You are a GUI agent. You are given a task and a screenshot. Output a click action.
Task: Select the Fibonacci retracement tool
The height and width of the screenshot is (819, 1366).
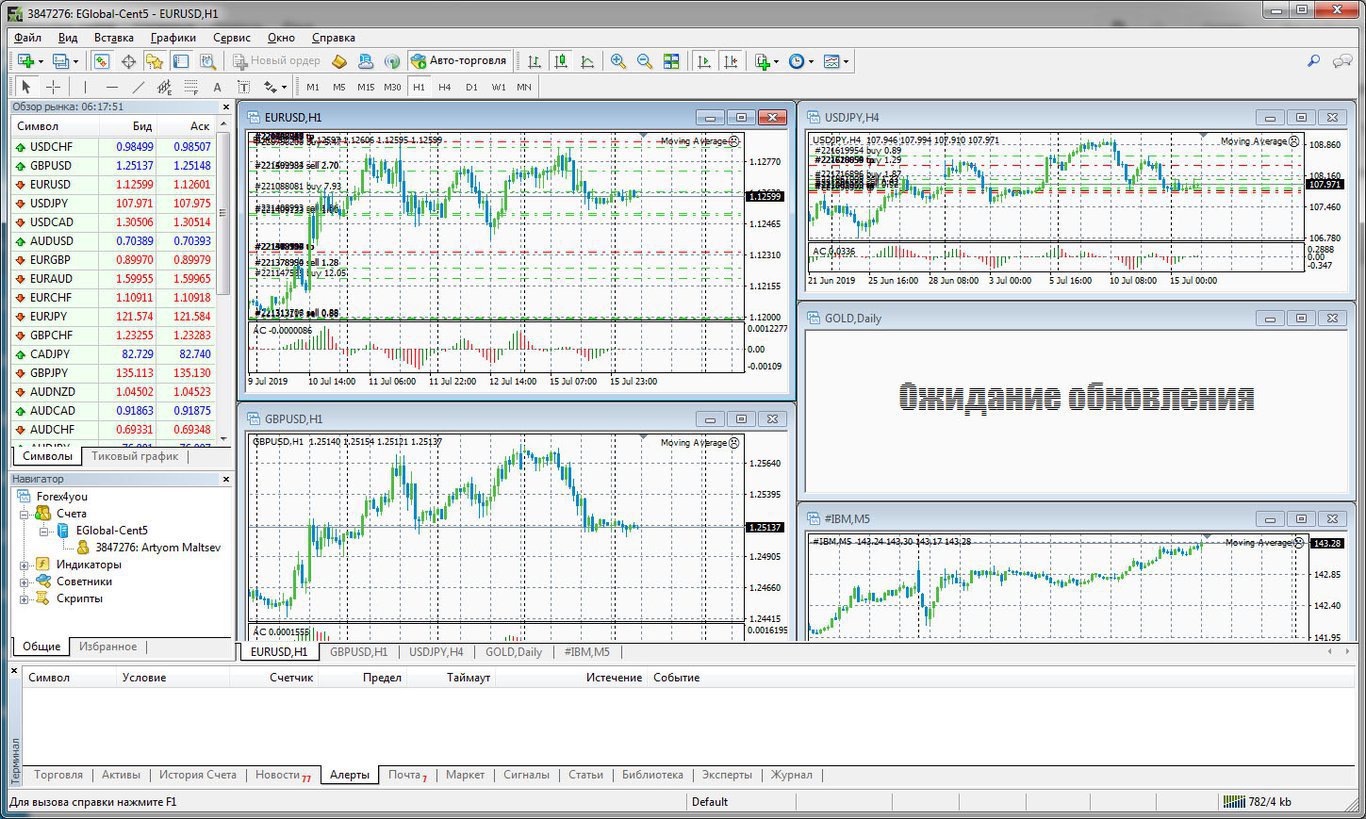tap(190, 87)
